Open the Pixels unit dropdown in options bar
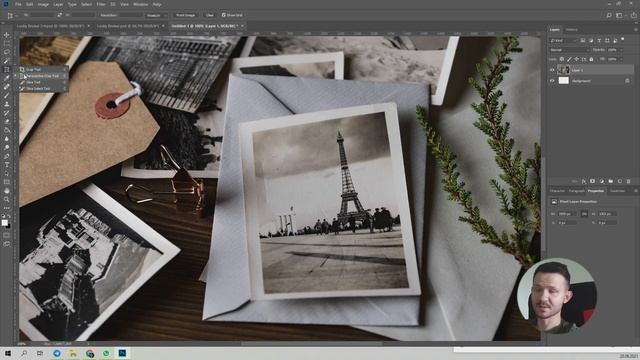640x360 pixels. coord(156,15)
